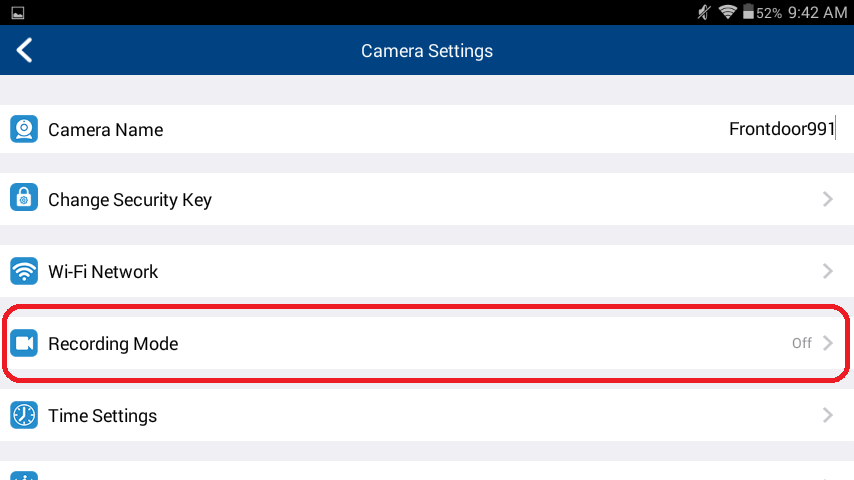The height and width of the screenshot is (480, 854).
Task: Edit the Frontdoor991 camera name field
Action: [782, 129]
